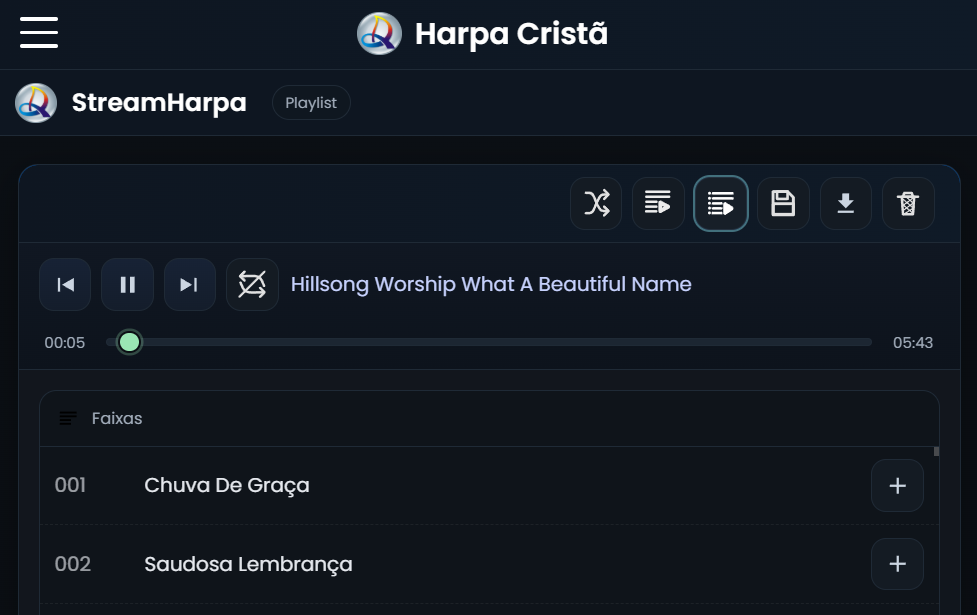The height and width of the screenshot is (615, 977).
Task: Download the playlist
Action: 845,204
